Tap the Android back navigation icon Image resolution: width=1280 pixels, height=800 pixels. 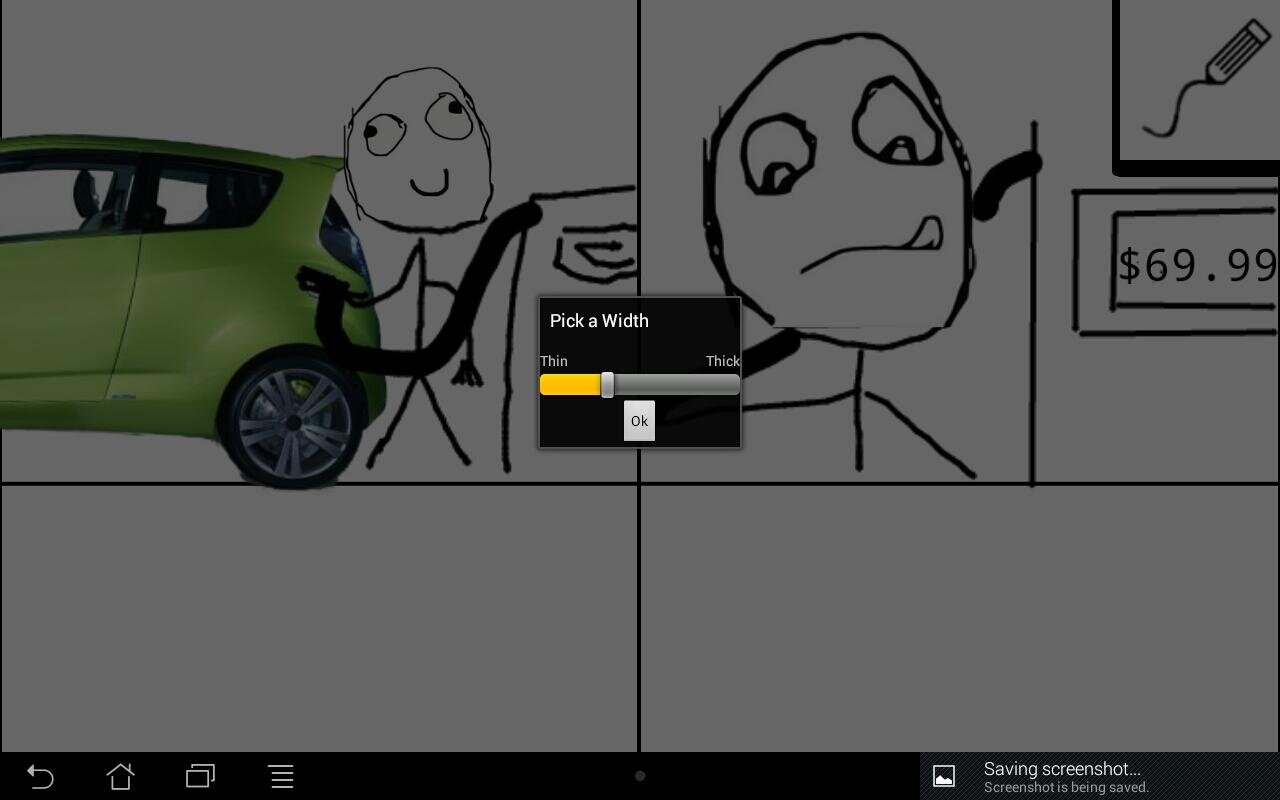point(40,776)
